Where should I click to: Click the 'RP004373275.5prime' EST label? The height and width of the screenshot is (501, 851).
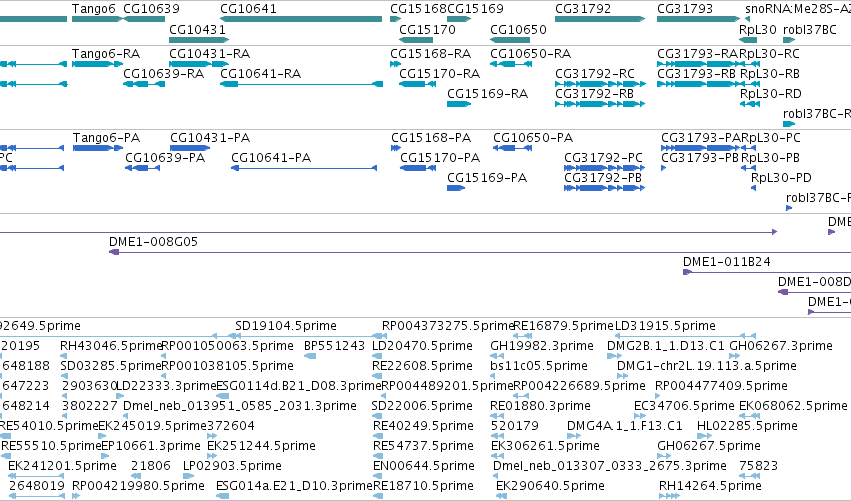(x=448, y=326)
